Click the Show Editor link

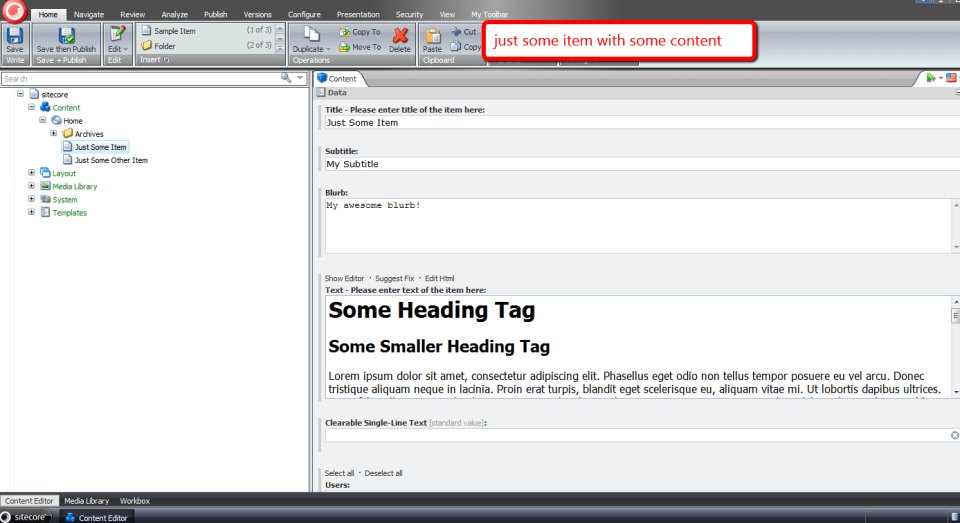(x=344, y=278)
